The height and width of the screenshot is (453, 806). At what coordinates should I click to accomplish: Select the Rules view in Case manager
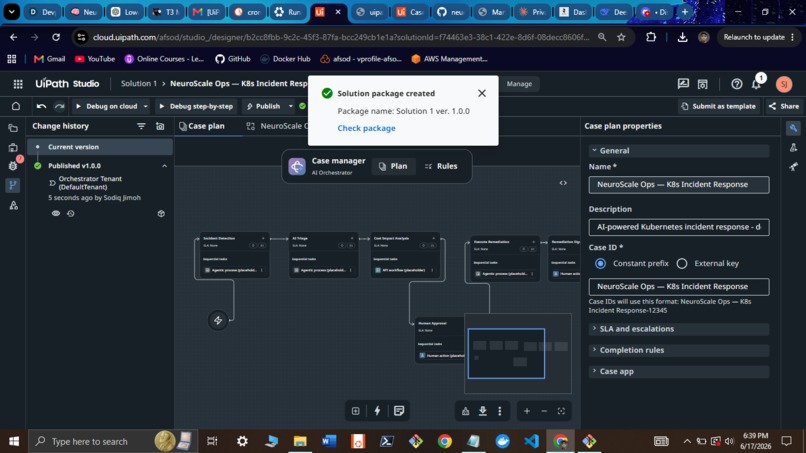(441, 166)
